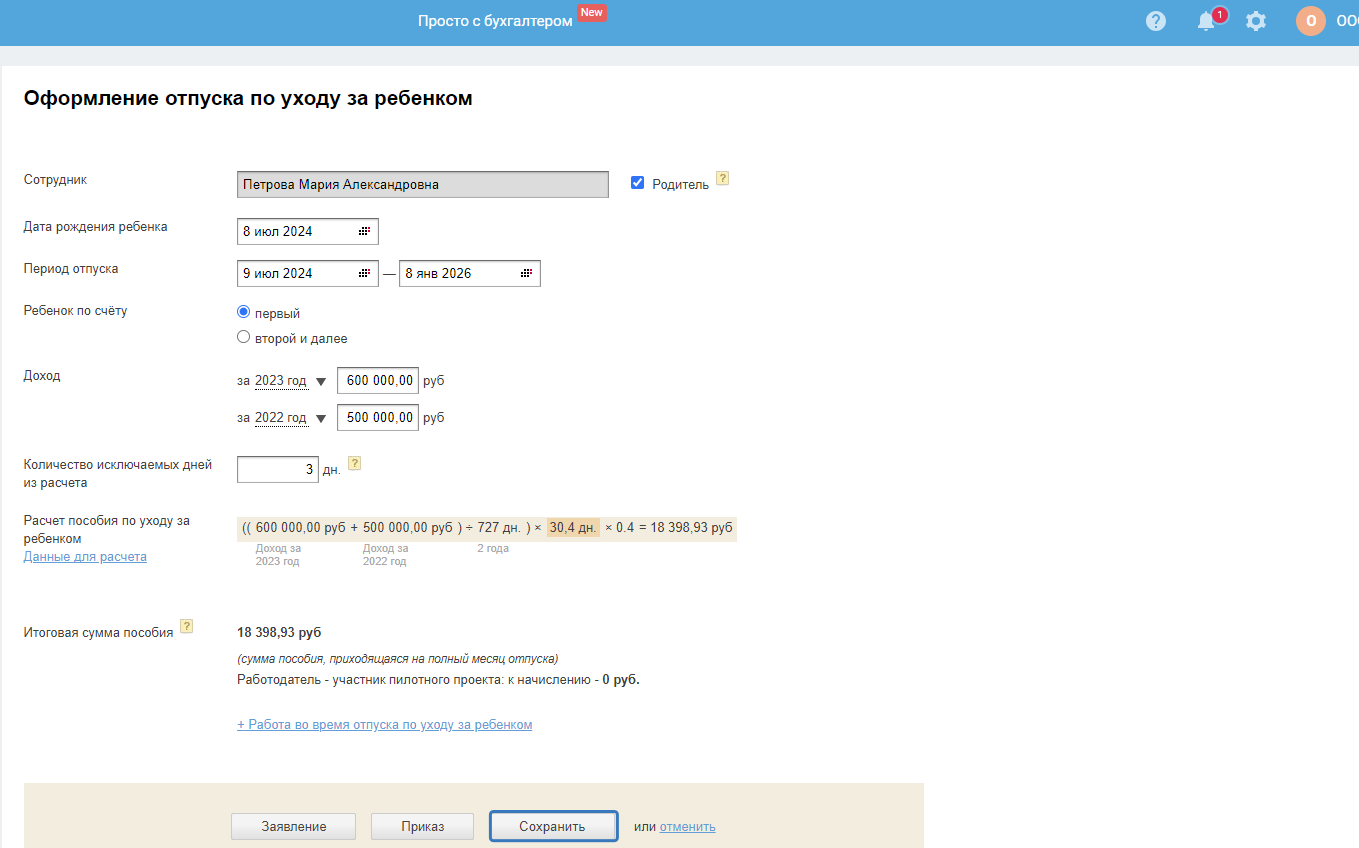Image resolution: width=1359 pixels, height=848 pixels.
Task: Open 'Данные для расчета' link
Action: point(85,557)
